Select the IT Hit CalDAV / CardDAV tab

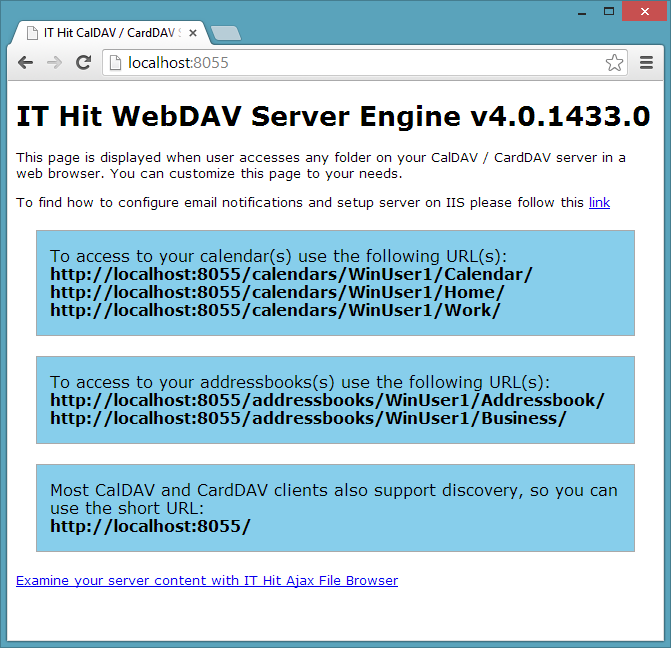pos(111,33)
